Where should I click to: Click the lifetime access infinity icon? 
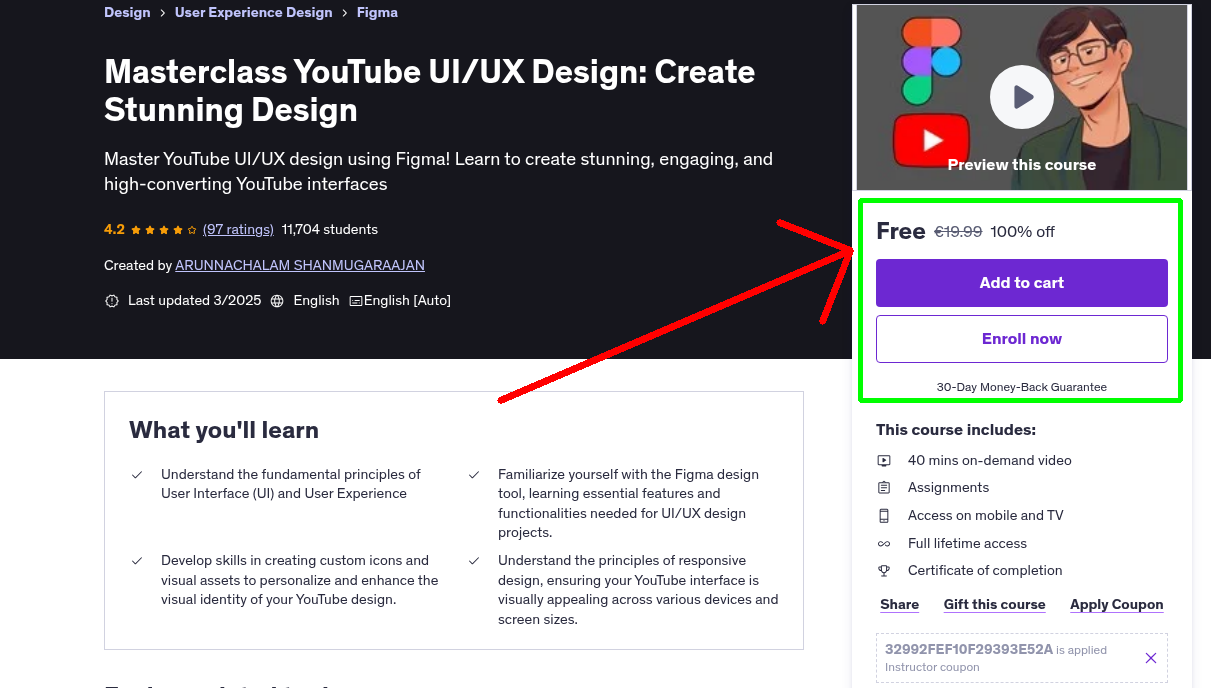coord(884,544)
